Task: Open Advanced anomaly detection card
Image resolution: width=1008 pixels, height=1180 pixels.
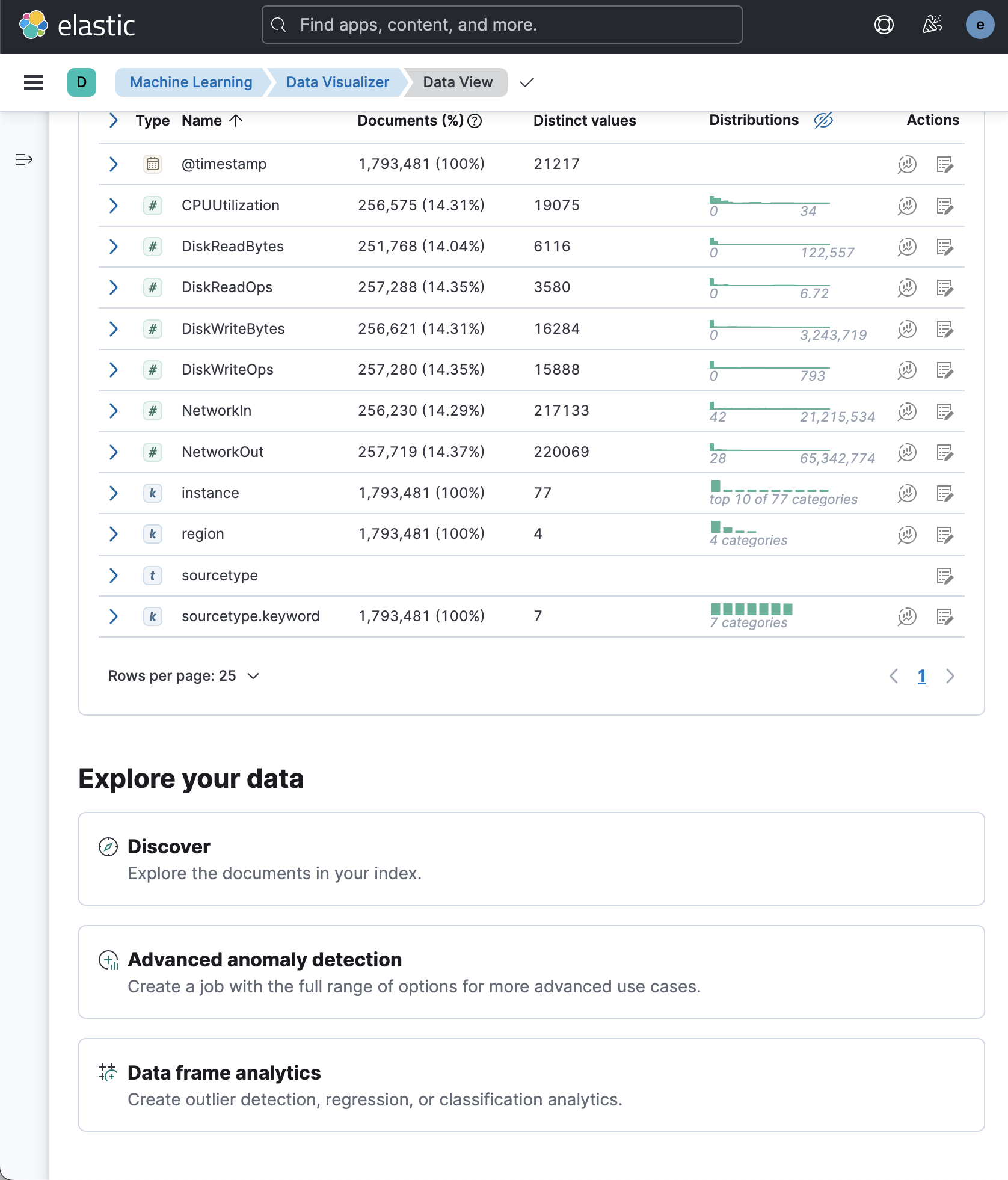Action: 532,972
